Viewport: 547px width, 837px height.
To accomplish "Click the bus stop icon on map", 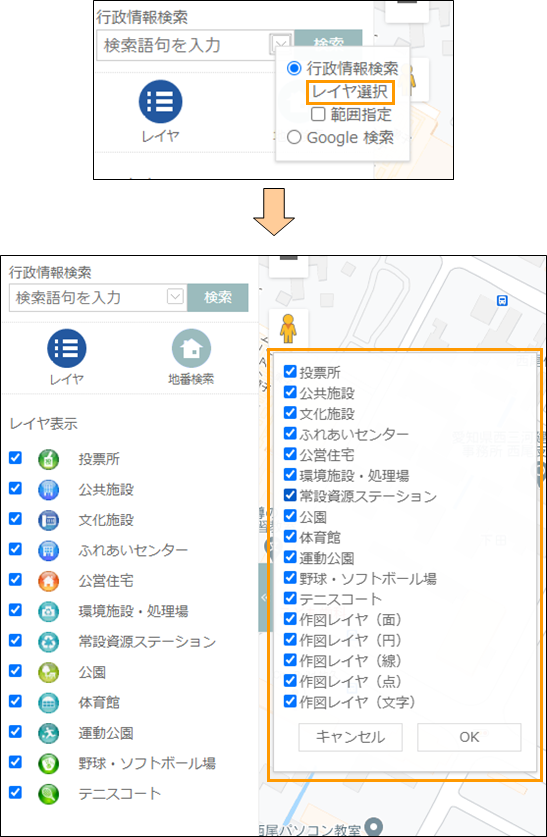I will tap(502, 300).
